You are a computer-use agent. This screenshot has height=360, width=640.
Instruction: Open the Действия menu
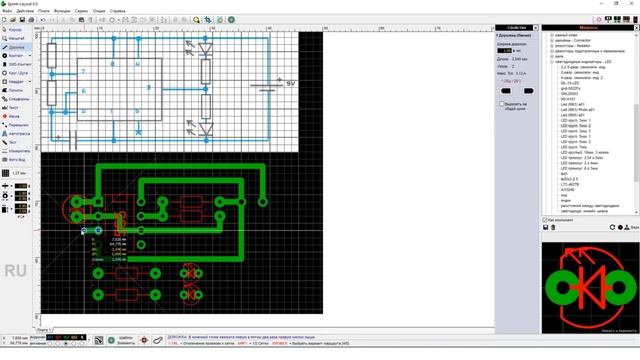pos(25,11)
